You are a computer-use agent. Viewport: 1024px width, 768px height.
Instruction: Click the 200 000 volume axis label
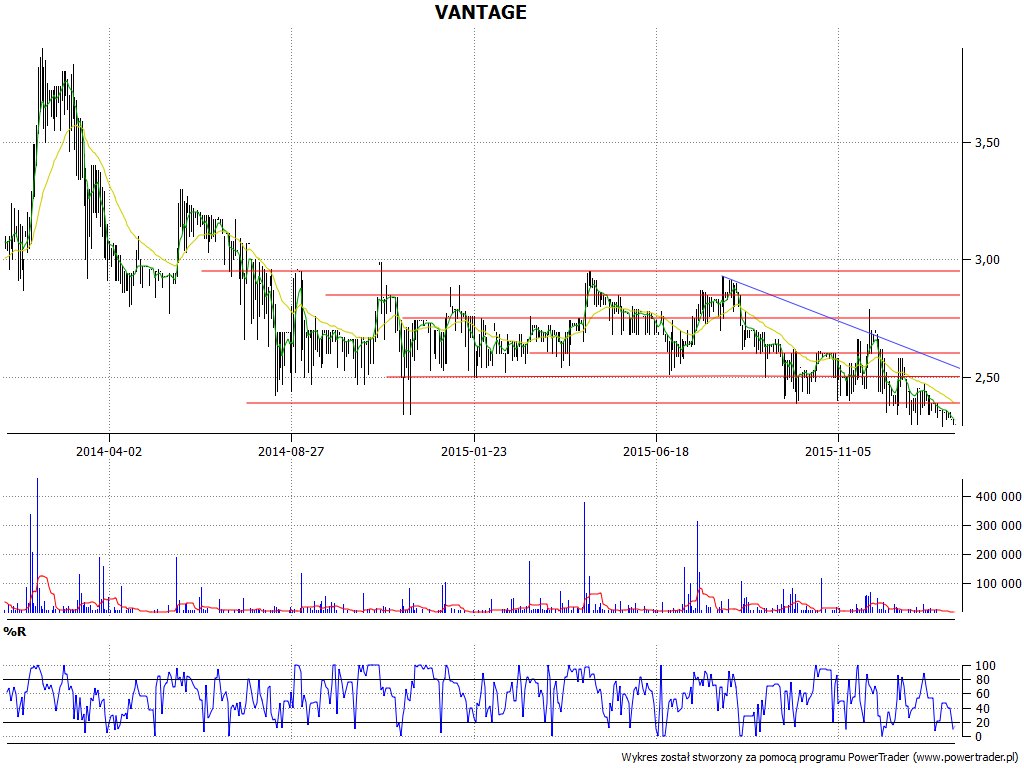click(x=998, y=555)
